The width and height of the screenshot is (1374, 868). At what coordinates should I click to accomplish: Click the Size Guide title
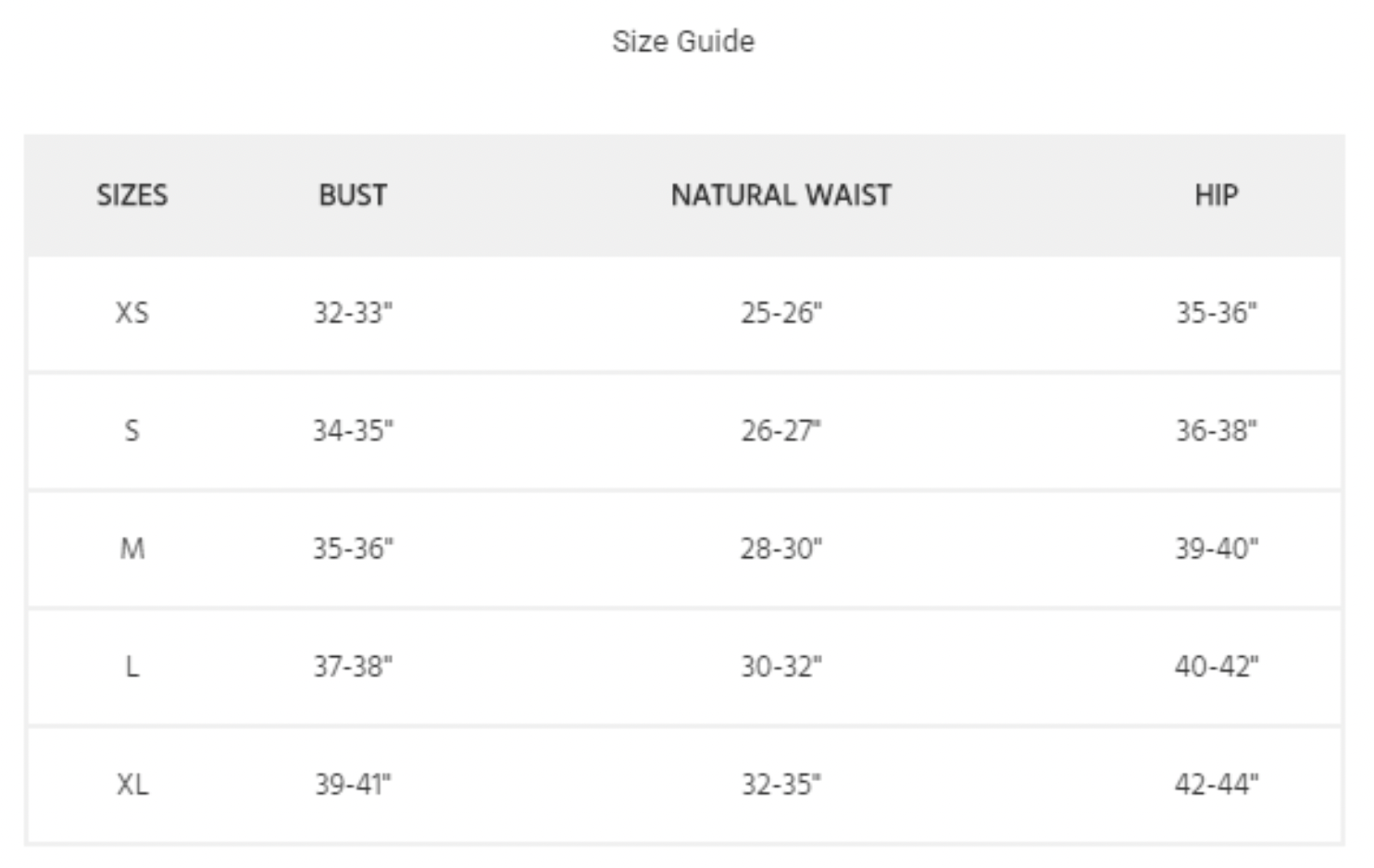tap(683, 42)
